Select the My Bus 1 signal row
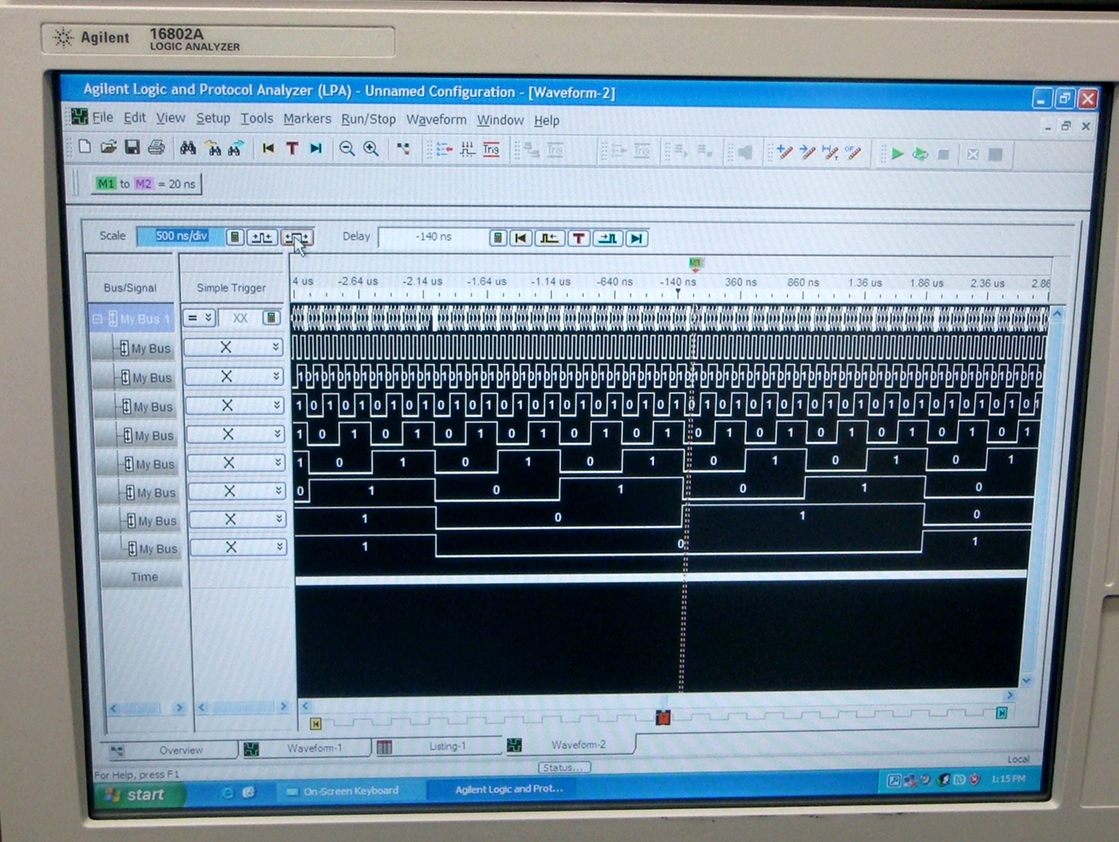 coord(131,319)
